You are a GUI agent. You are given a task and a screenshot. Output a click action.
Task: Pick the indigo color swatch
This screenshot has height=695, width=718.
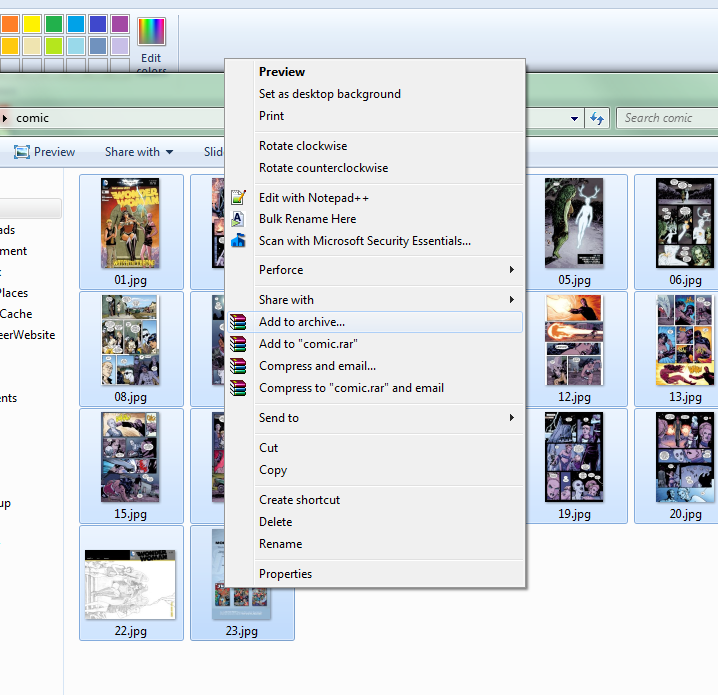[x=98, y=24]
